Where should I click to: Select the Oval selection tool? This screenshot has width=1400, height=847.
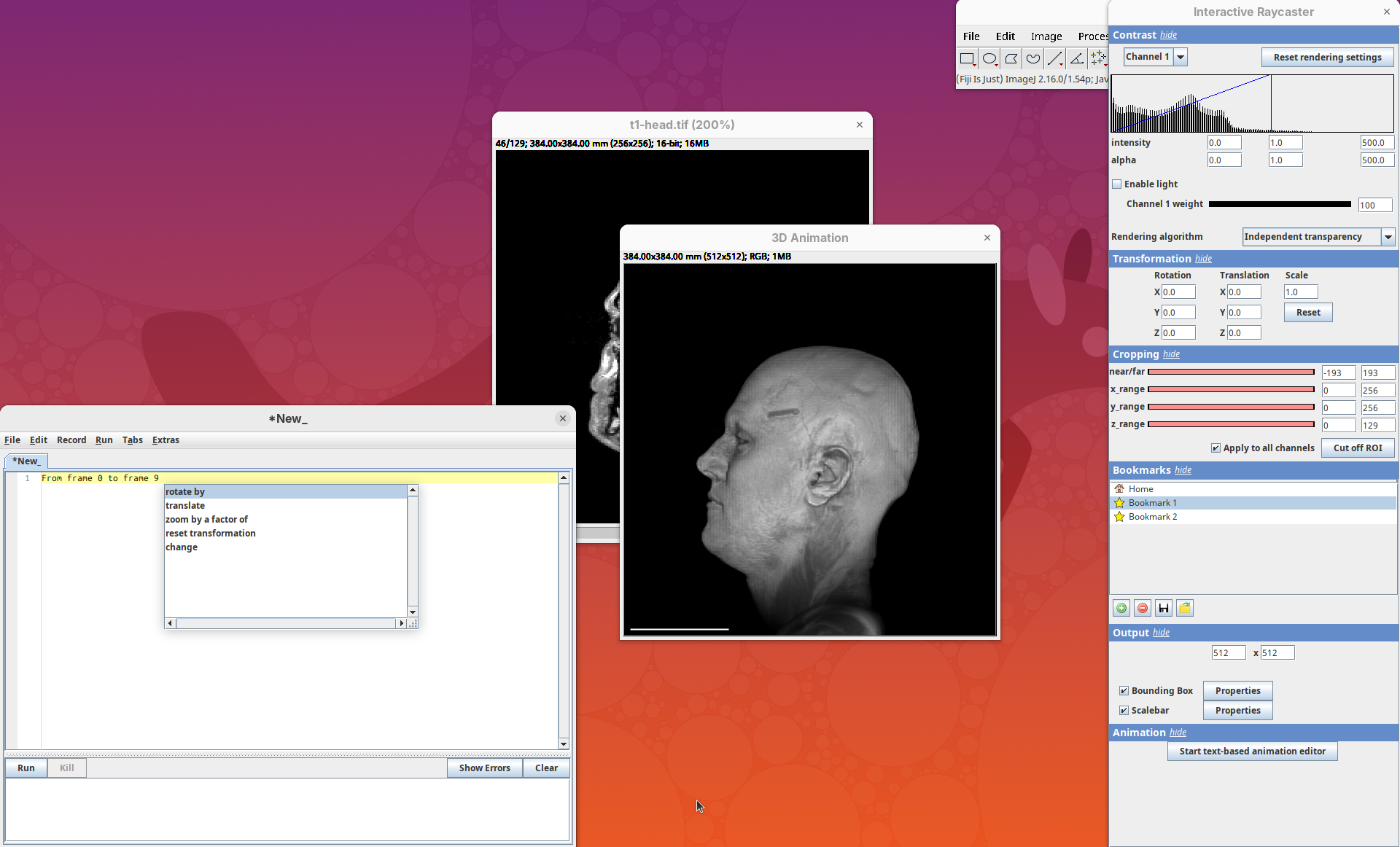989,58
